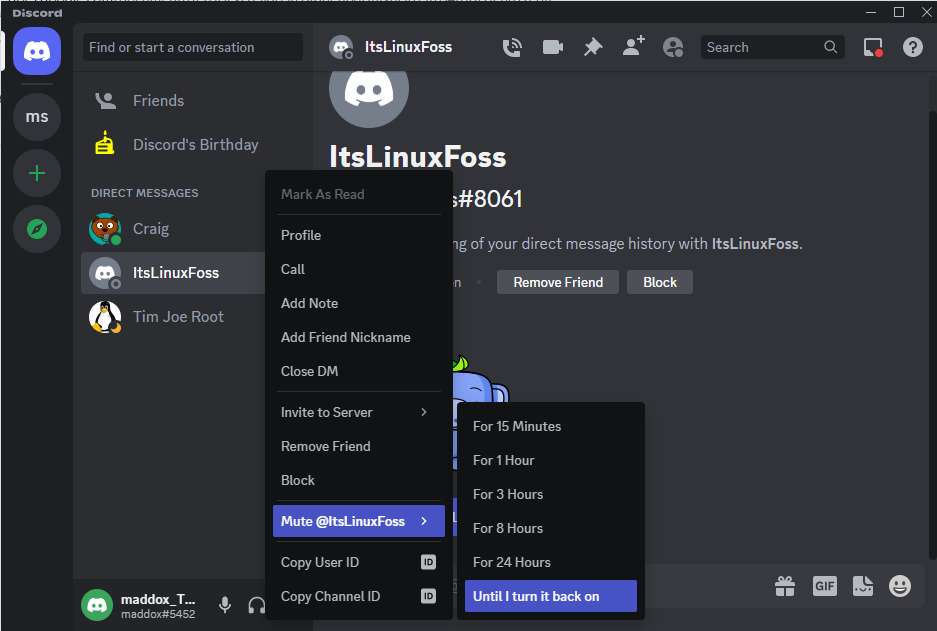The width and height of the screenshot is (937, 631).
Task: Click Find or start a conversation field
Action: 193,47
